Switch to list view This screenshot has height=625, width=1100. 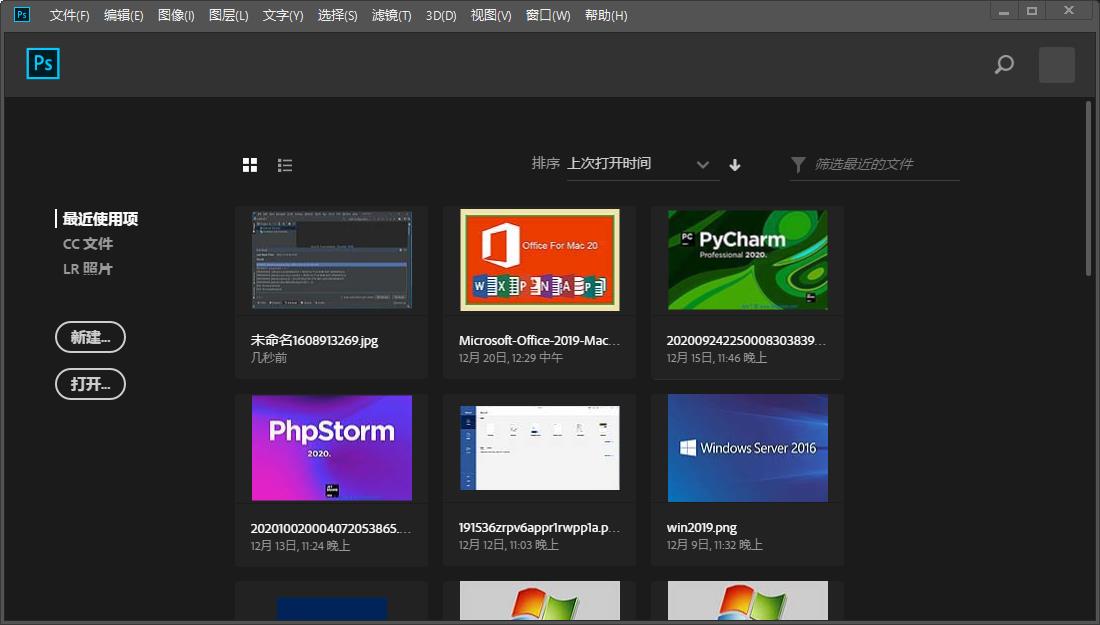click(285, 165)
